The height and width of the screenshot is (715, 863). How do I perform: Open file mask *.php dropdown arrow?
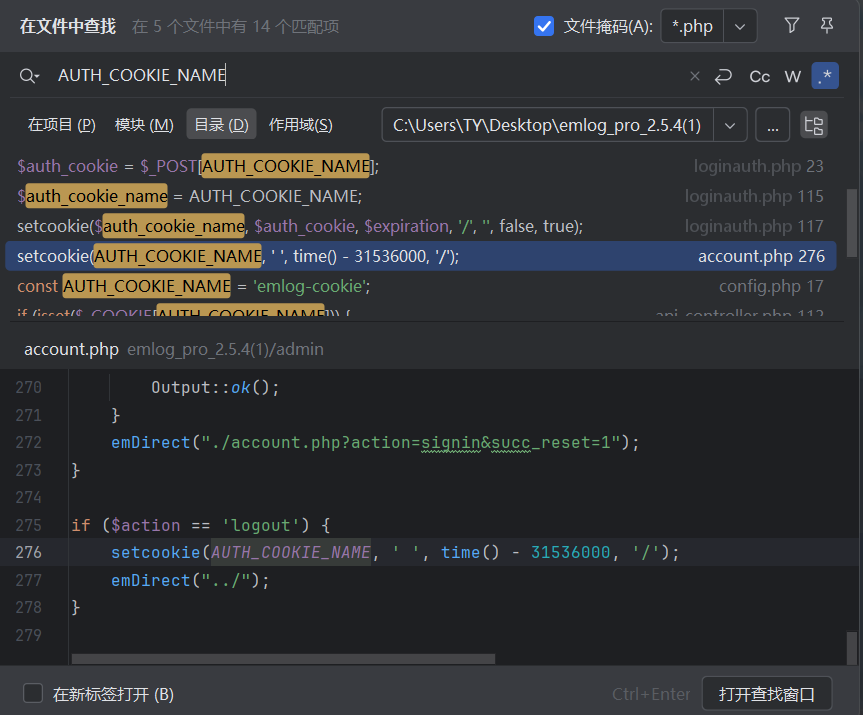point(740,26)
